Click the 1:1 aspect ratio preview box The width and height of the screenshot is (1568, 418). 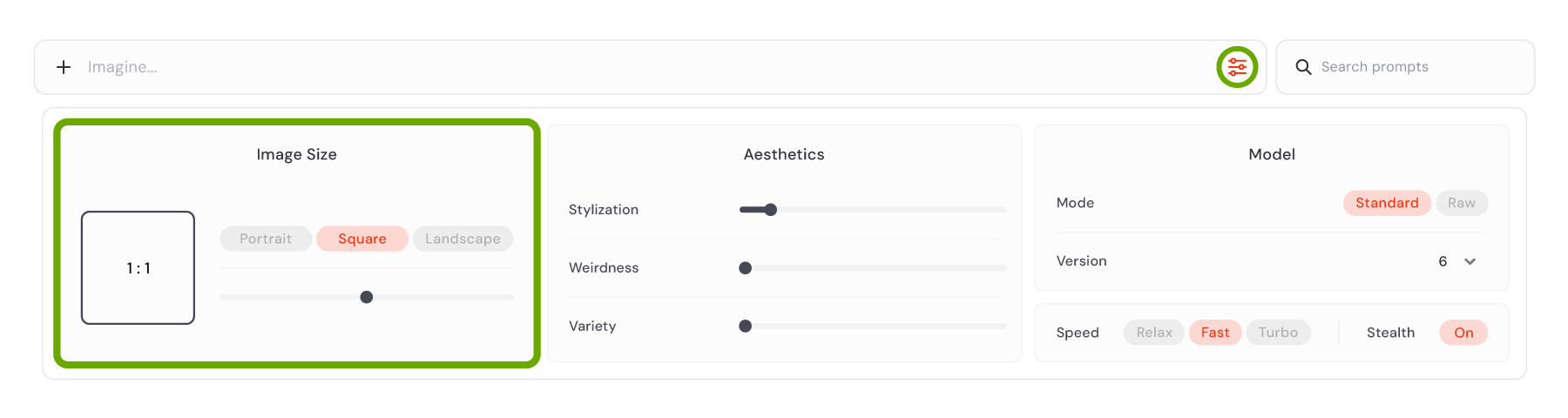click(138, 268)
